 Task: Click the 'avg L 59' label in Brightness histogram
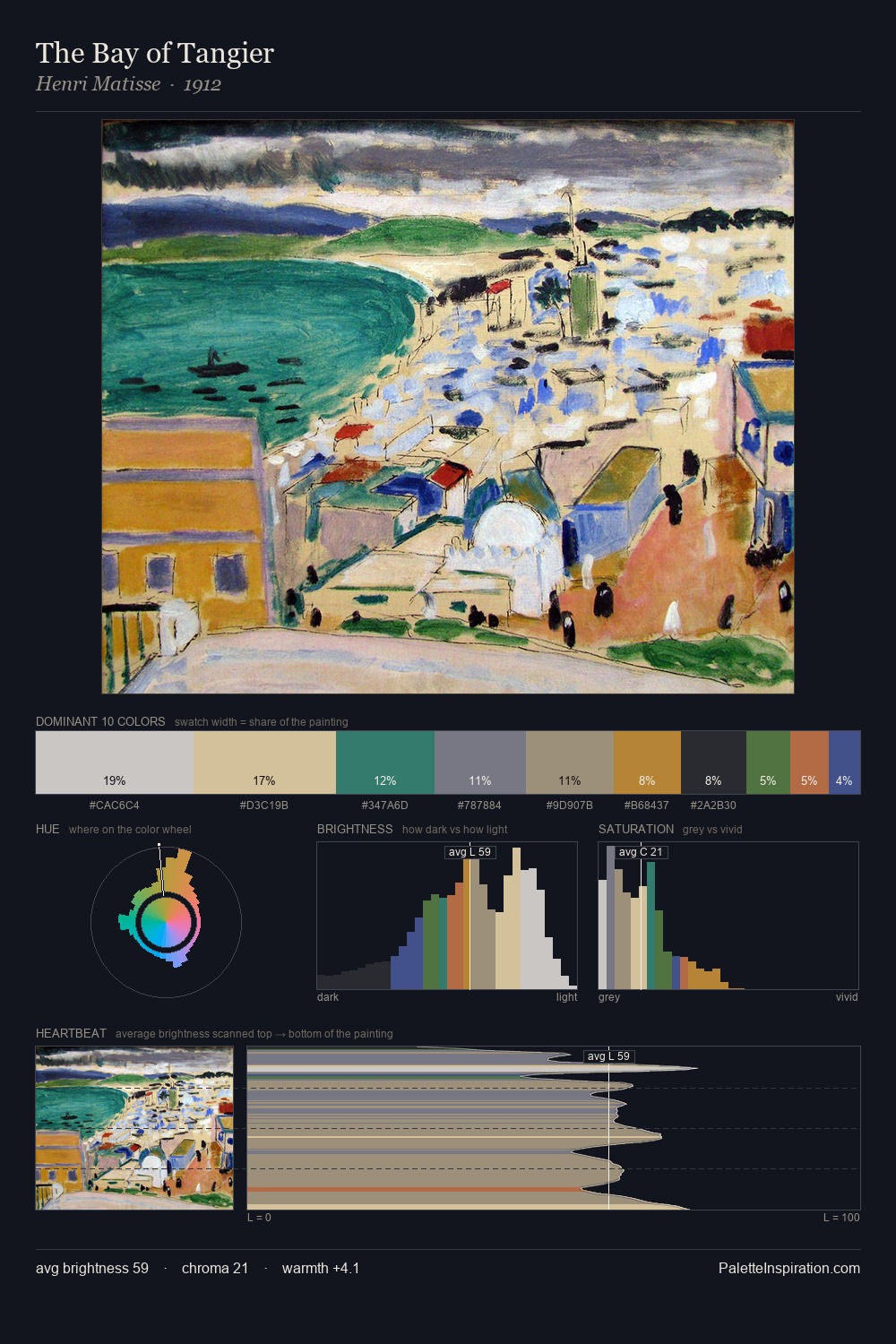[470, 852]
